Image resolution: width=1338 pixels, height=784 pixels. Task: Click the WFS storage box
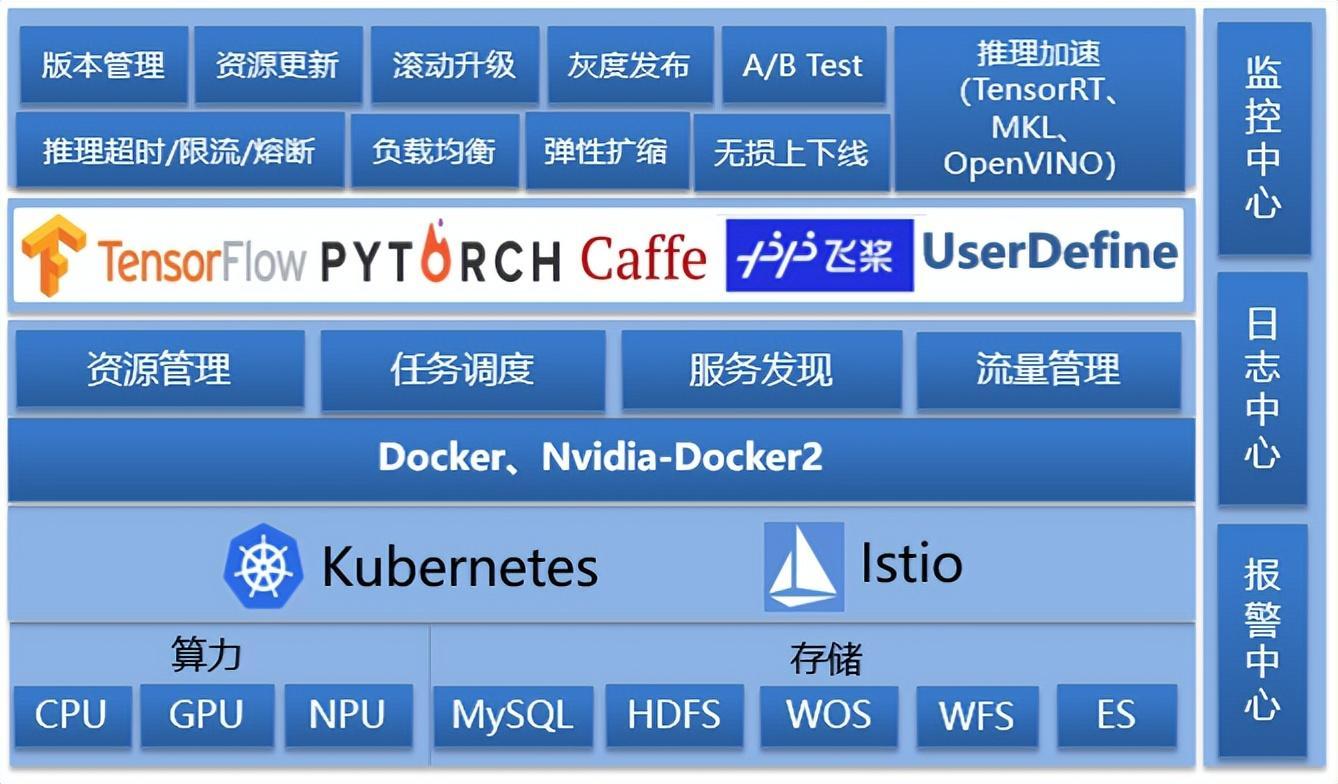tap(977, 715)
